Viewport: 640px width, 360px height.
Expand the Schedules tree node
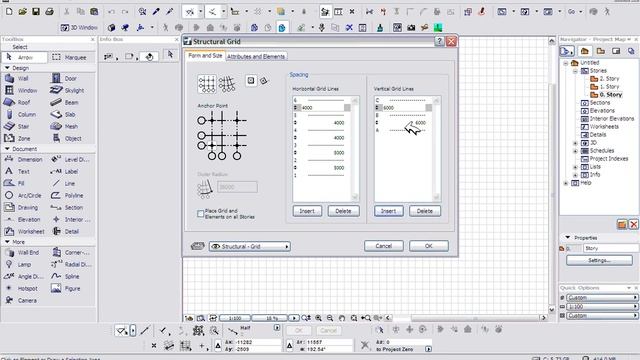[x=575, y=151]
